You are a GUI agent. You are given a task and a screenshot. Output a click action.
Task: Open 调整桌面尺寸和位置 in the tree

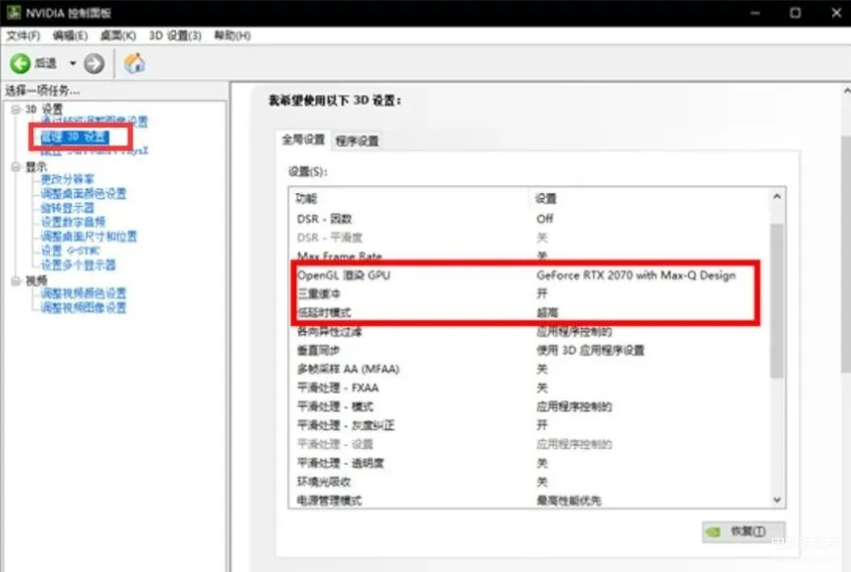pos(89,237)
